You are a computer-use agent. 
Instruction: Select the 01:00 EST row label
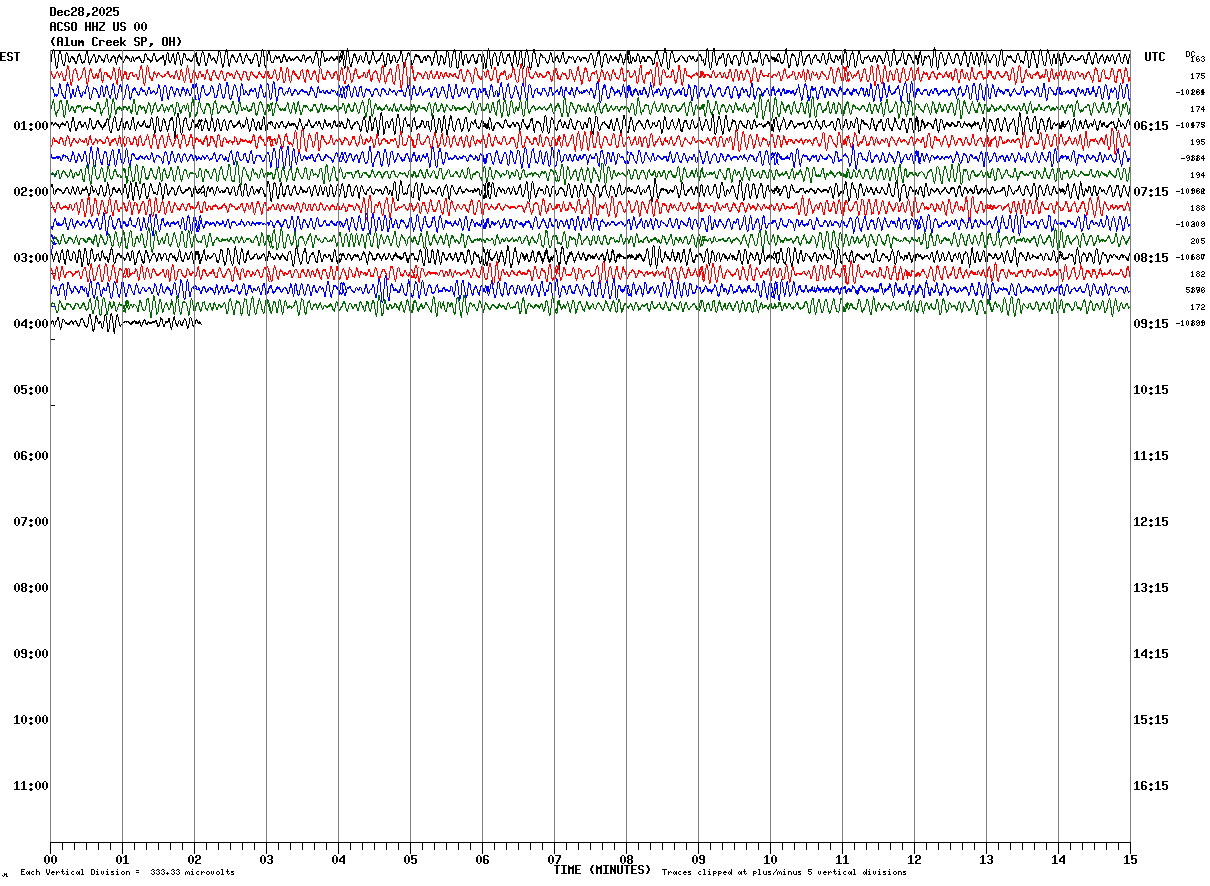[31, 126]
